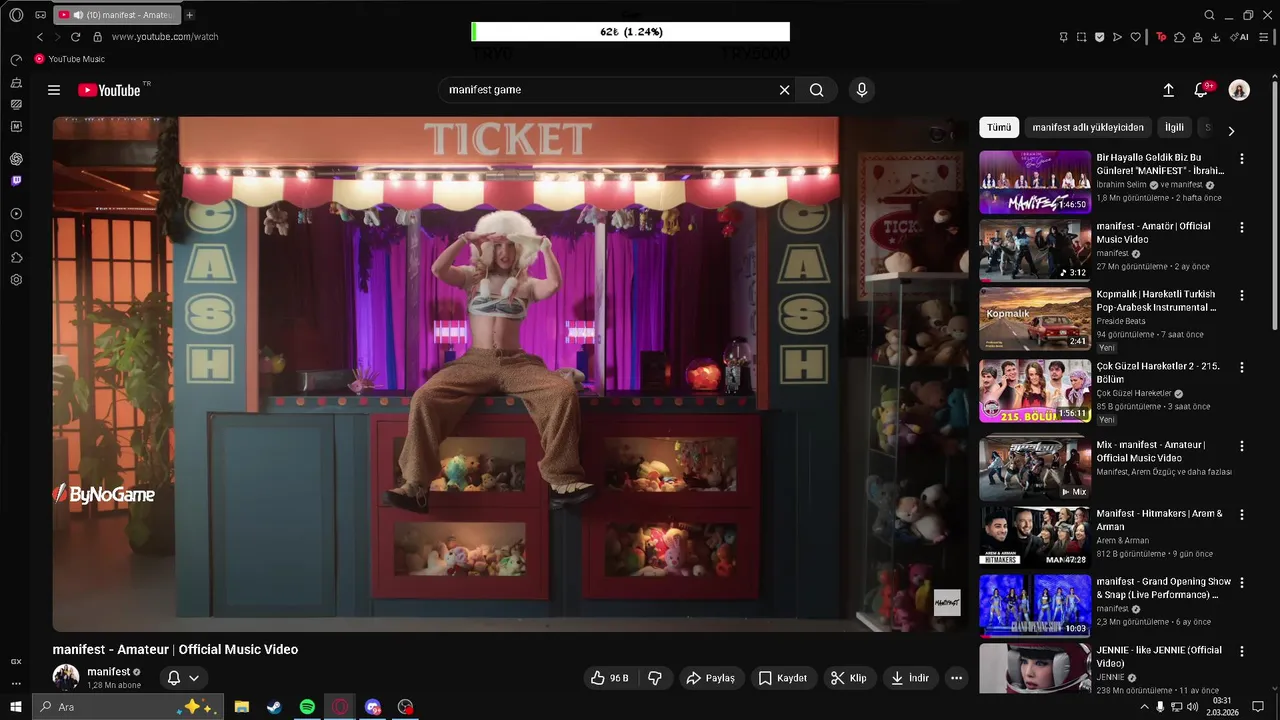1280x720 pixels.
Task: Open options for manifest Amatör video
Action: tap(1242, 227)
